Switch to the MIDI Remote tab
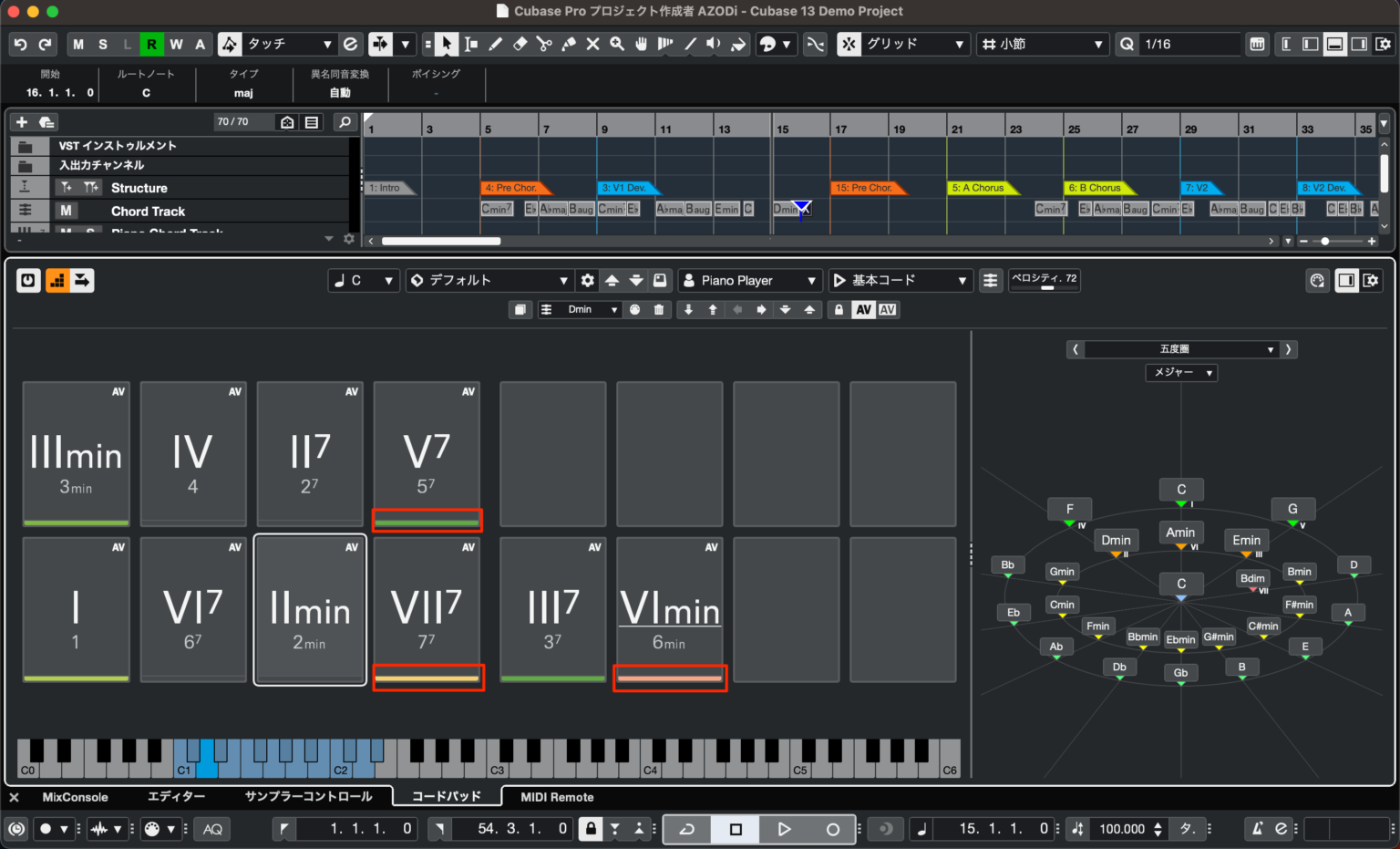Viewport: 1400px width, 849px height. point(557,796)
